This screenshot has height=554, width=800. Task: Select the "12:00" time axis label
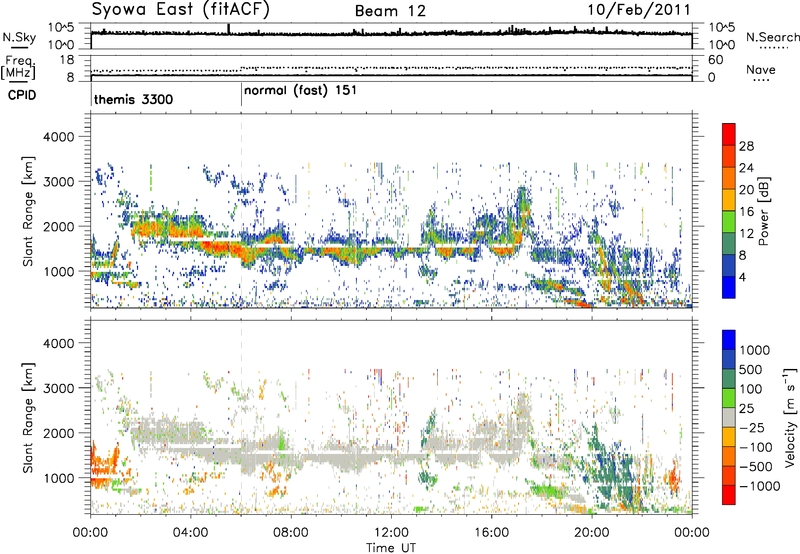tap(391, 533)
